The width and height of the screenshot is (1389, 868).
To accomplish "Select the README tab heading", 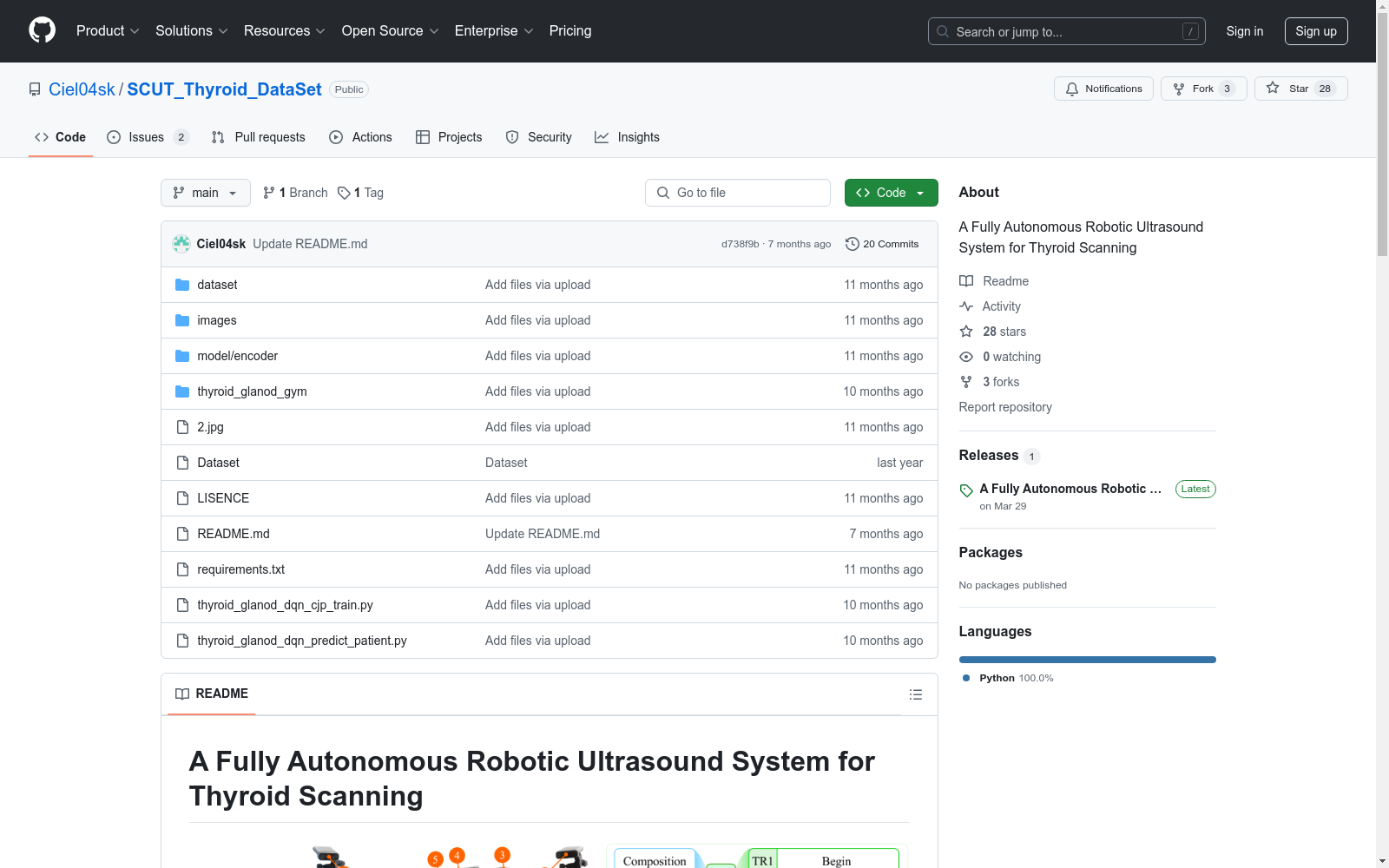I will click(212, 694).
